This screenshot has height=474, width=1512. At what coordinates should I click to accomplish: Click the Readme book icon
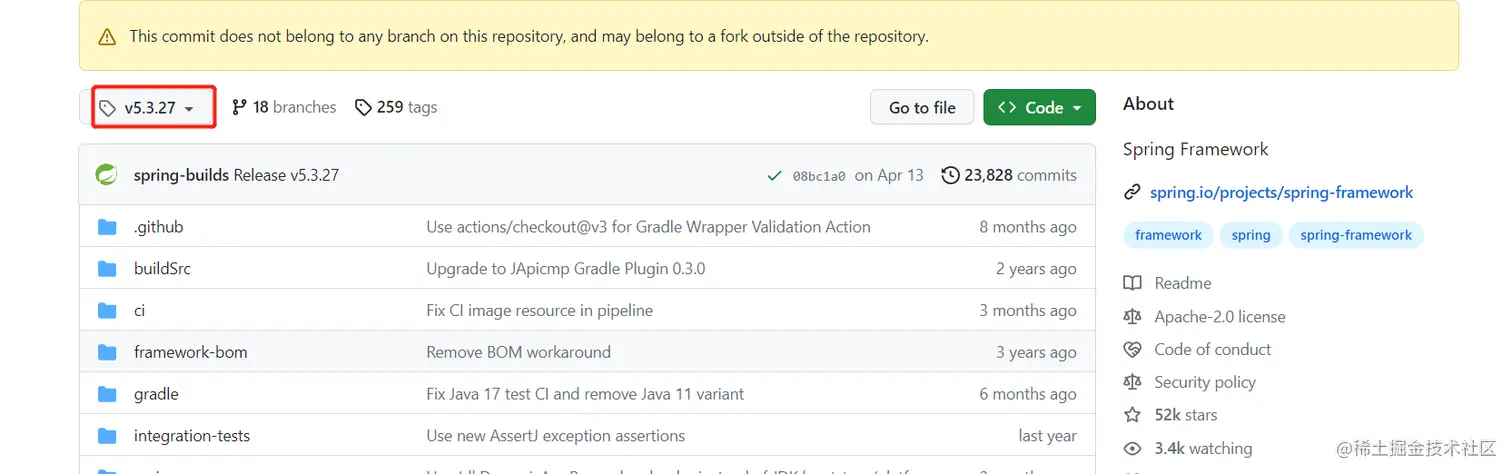pos(1132,283)
